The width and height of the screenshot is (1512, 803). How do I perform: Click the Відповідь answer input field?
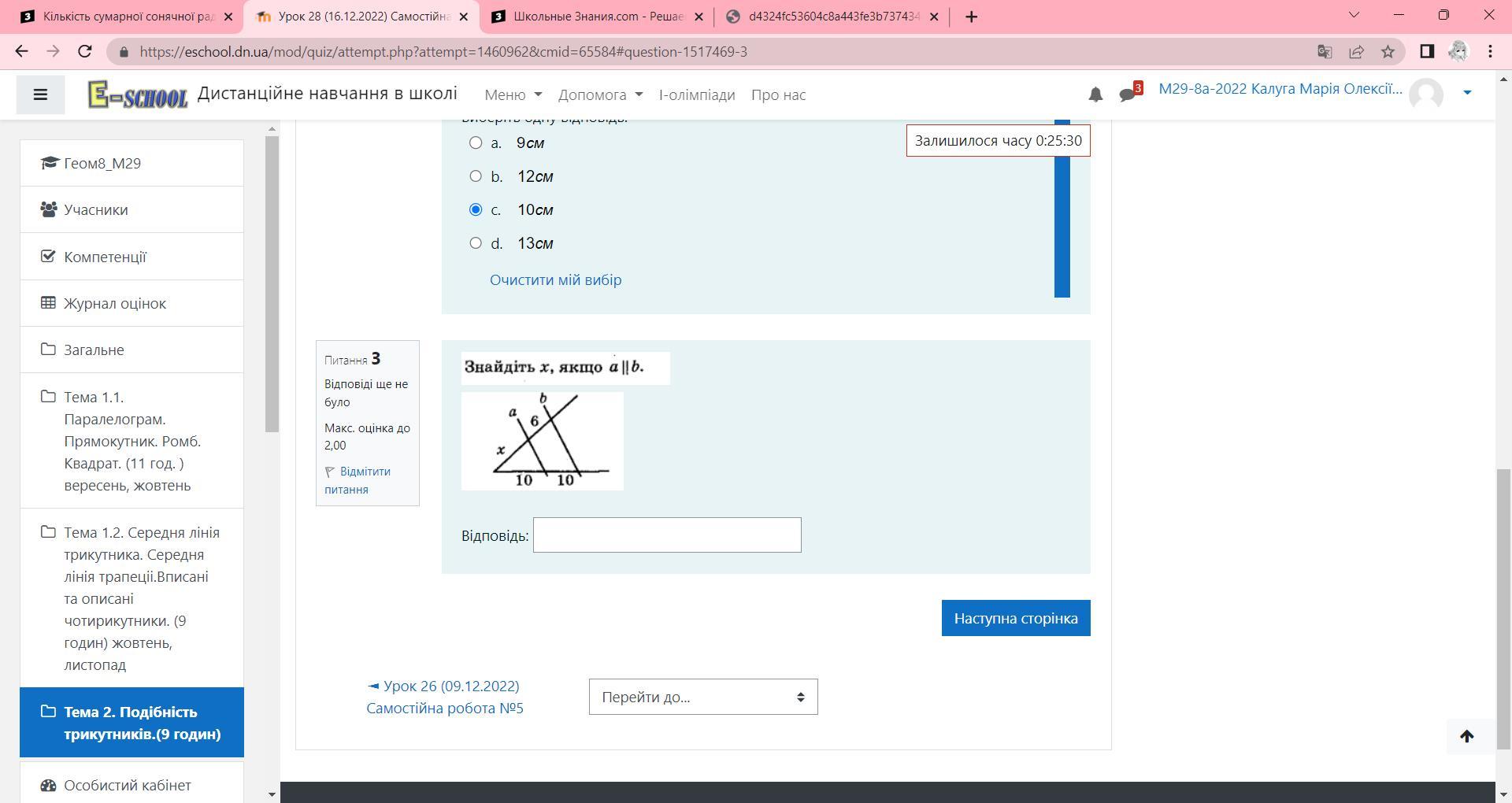point(666,535)
